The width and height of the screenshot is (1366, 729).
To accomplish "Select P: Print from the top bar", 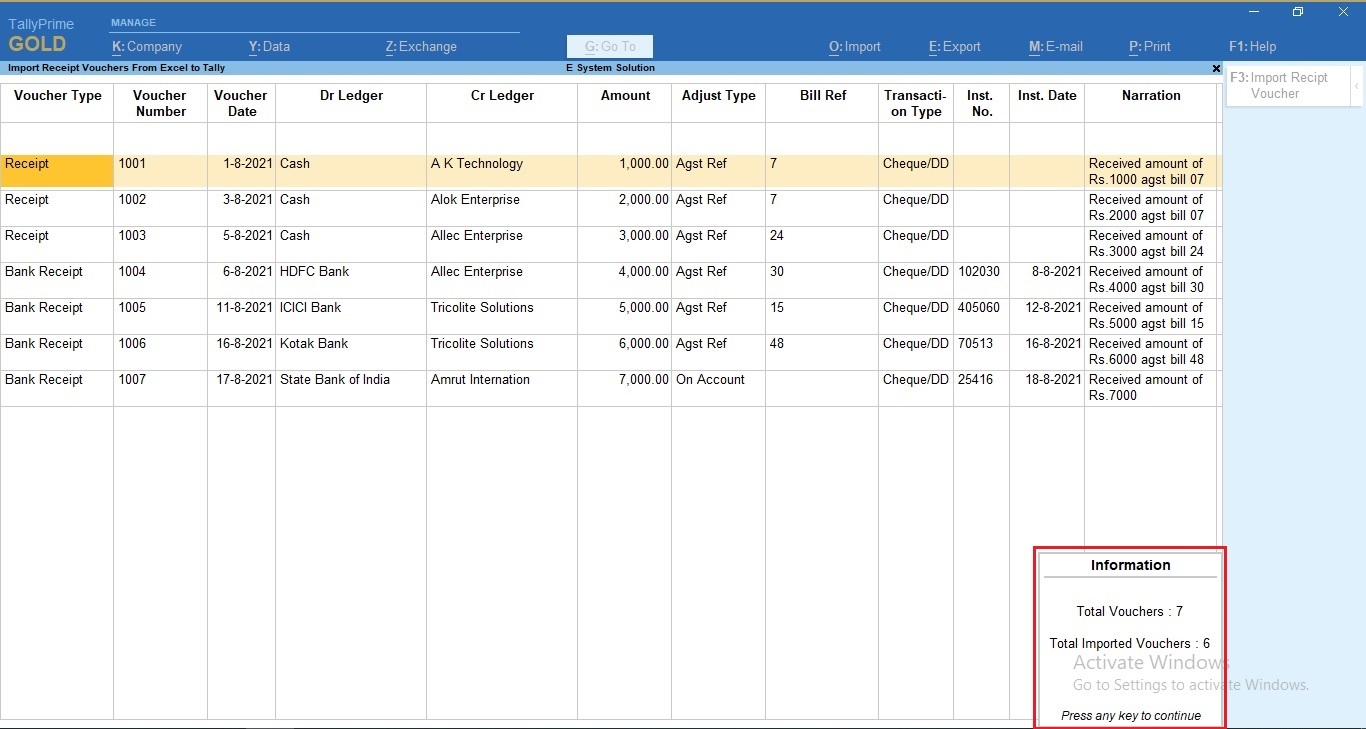I will (x=1150, y=46).
